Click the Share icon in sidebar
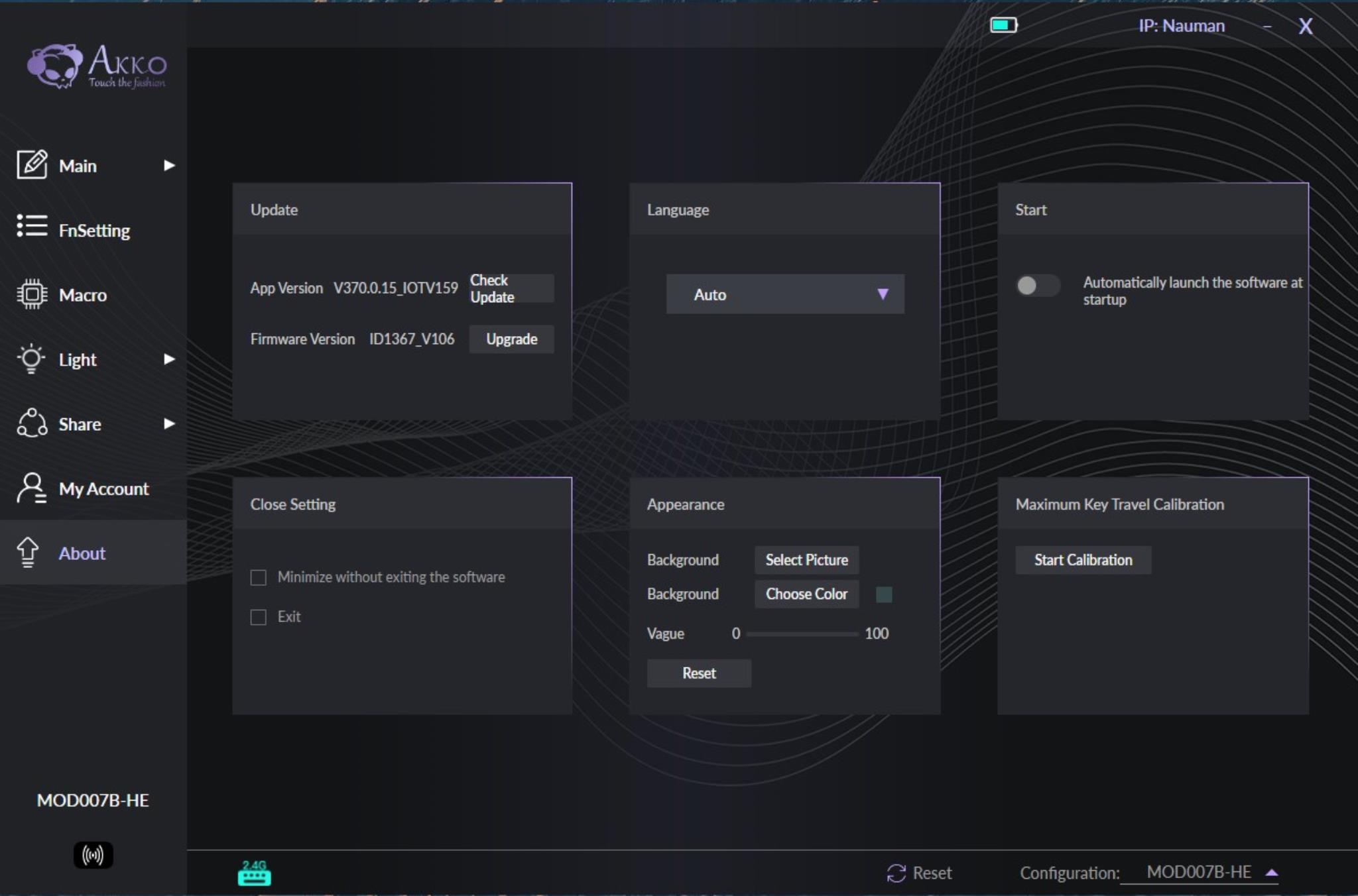The width and height of the screenshot is (1358, 896). (x=32, y=423)
